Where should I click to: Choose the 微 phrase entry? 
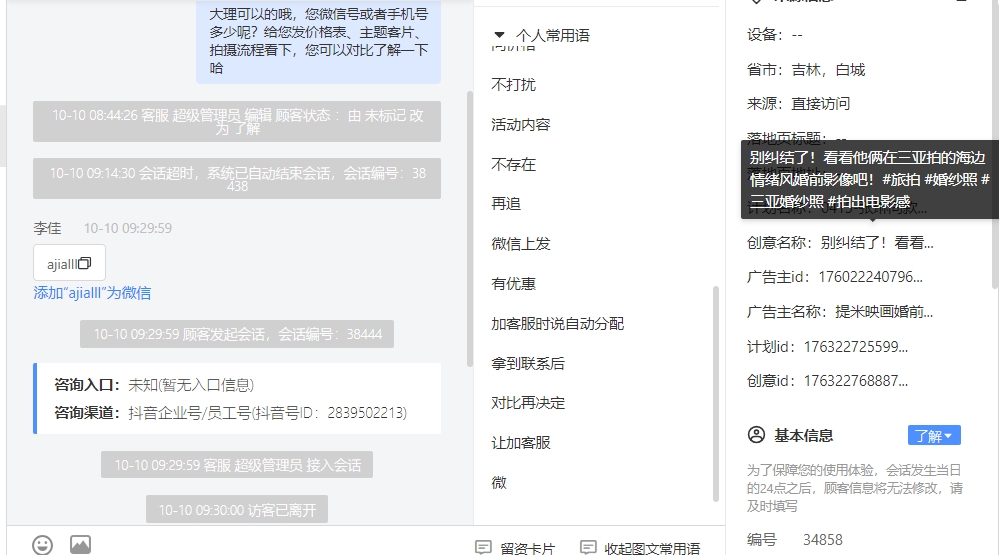(499, 483)
